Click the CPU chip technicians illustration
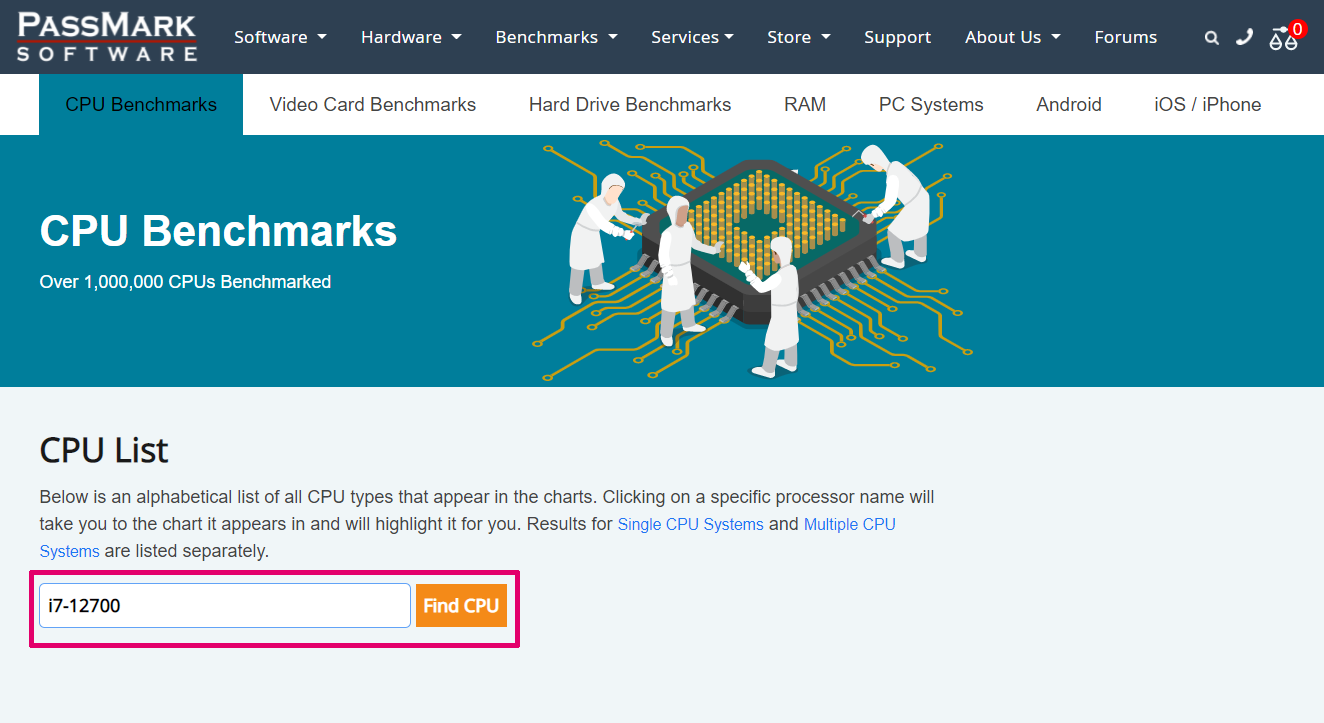This screenshot has height=723, width=1324. pyautogui.click(x=752, y=259)
